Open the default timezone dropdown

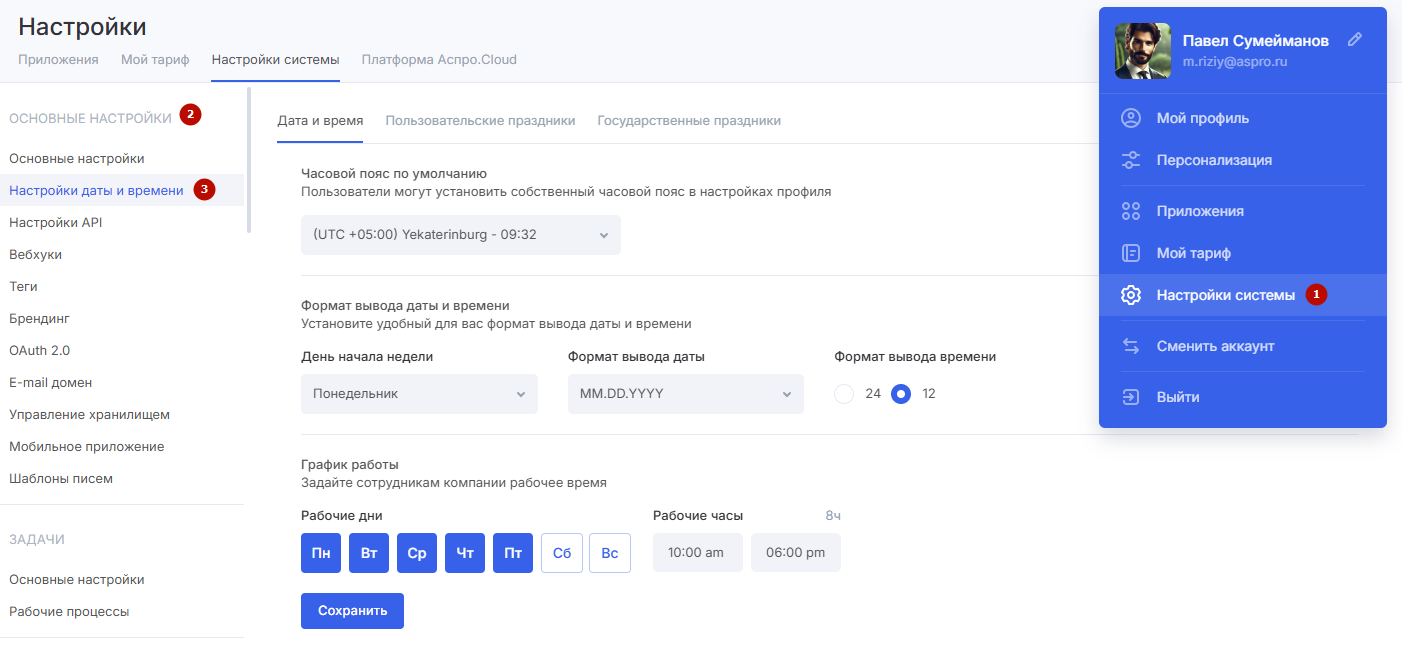461,235
